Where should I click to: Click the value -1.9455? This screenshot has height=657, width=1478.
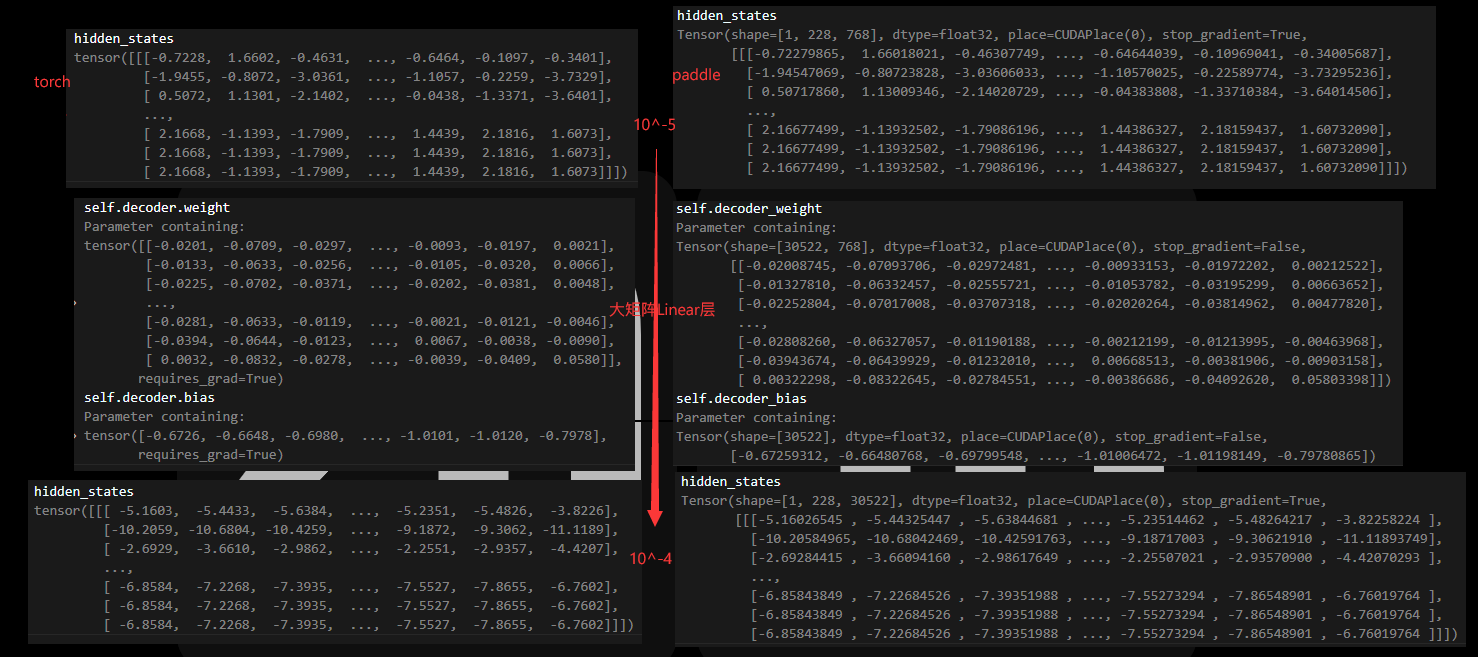coord(179,78)
